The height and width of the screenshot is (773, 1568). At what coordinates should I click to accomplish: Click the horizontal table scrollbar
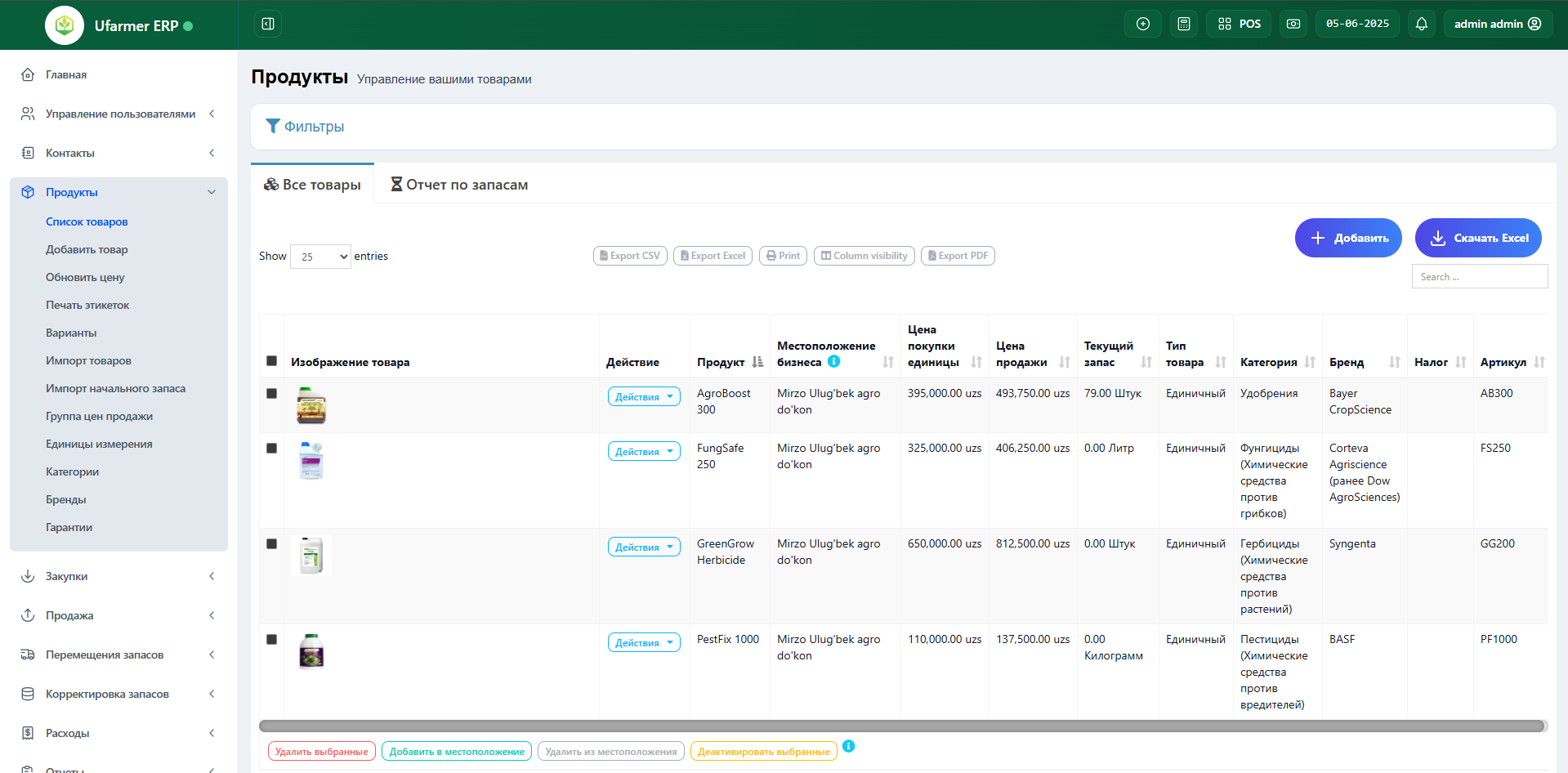coord(901,726)
